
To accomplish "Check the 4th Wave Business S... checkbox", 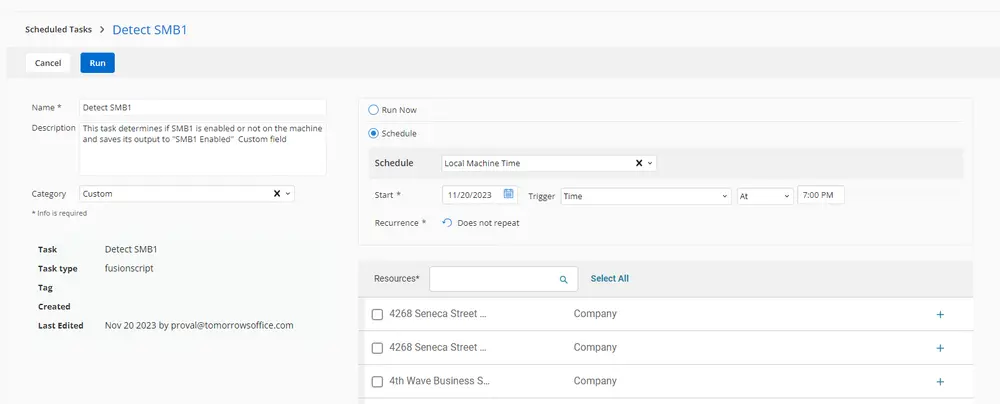I will click(x=377, y=381).
